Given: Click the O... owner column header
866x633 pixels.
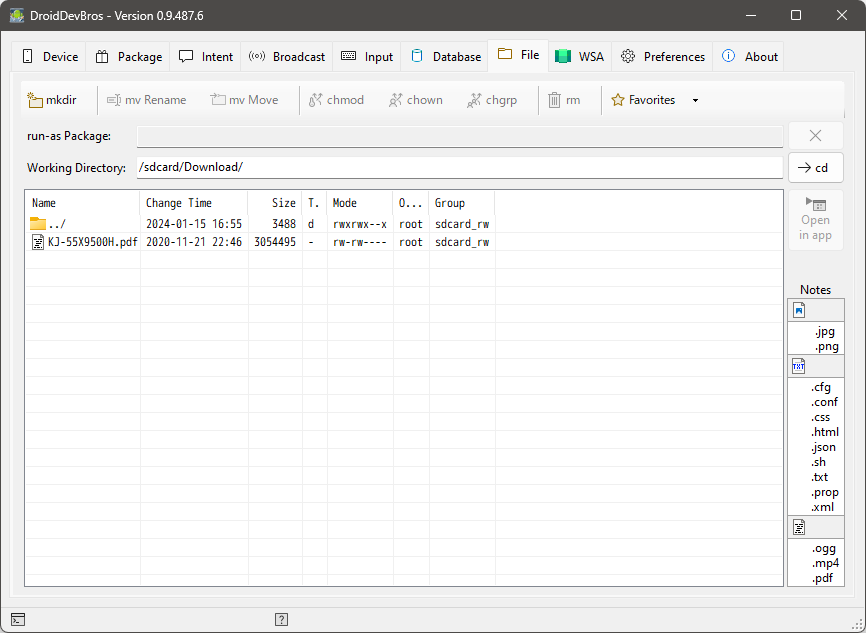Looking at the screenshot, I should pos(410,203).
